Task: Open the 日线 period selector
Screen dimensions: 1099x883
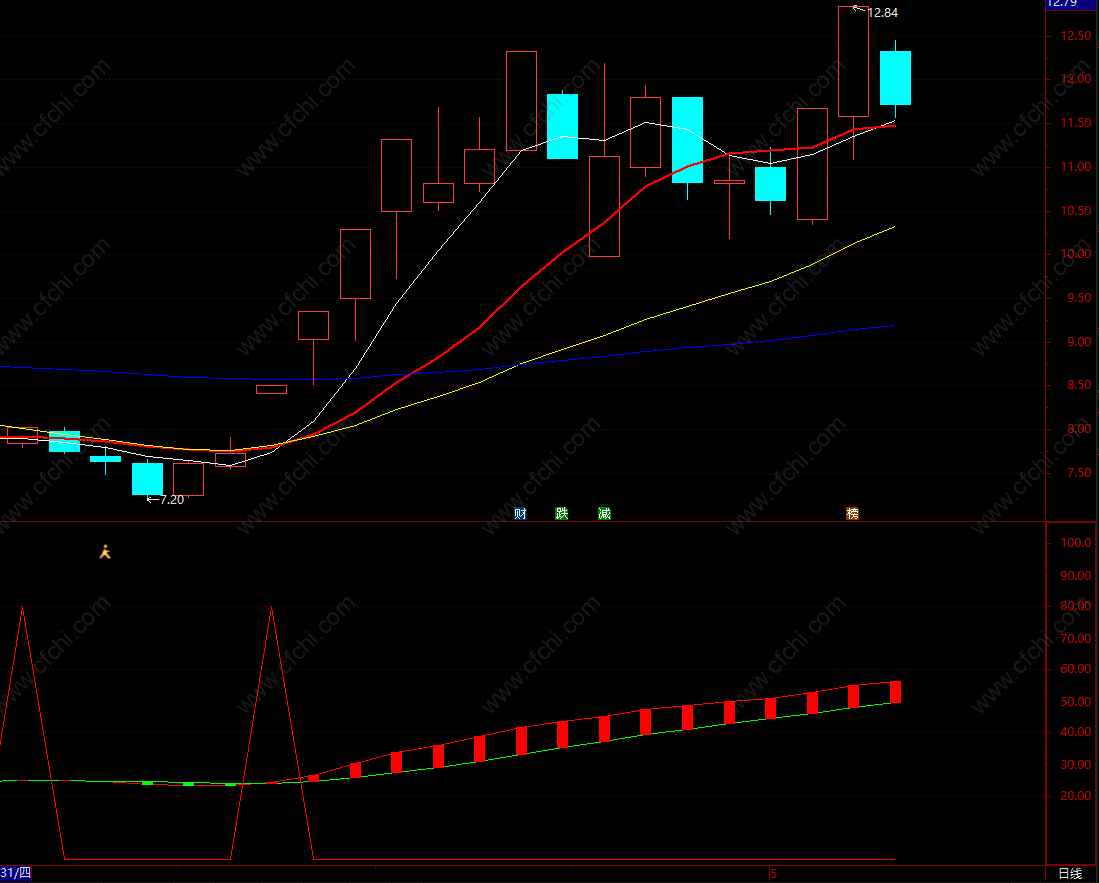Action: pyautogui.click(x=1070, y=874)
